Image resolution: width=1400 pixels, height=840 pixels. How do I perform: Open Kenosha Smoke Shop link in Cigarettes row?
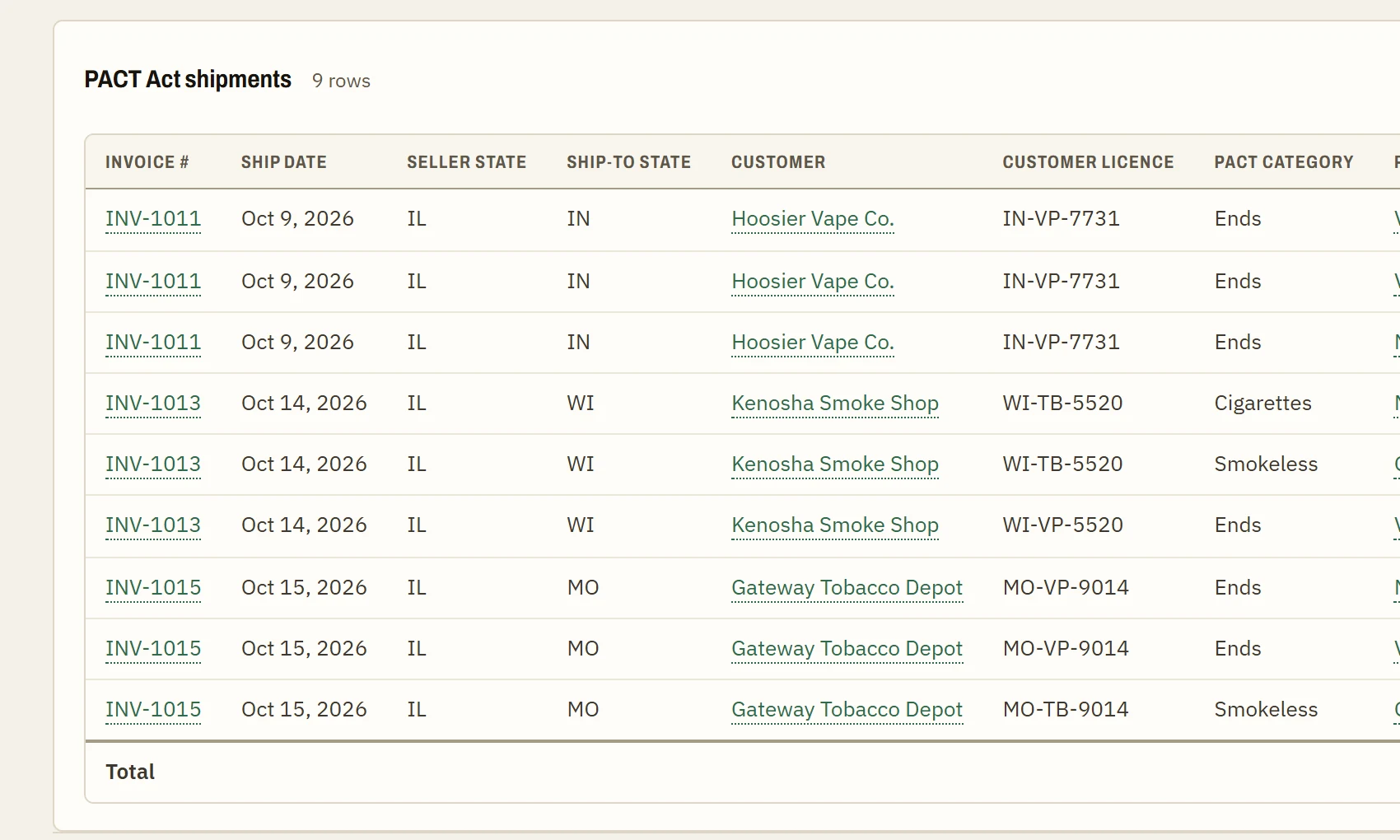[835, 404]
